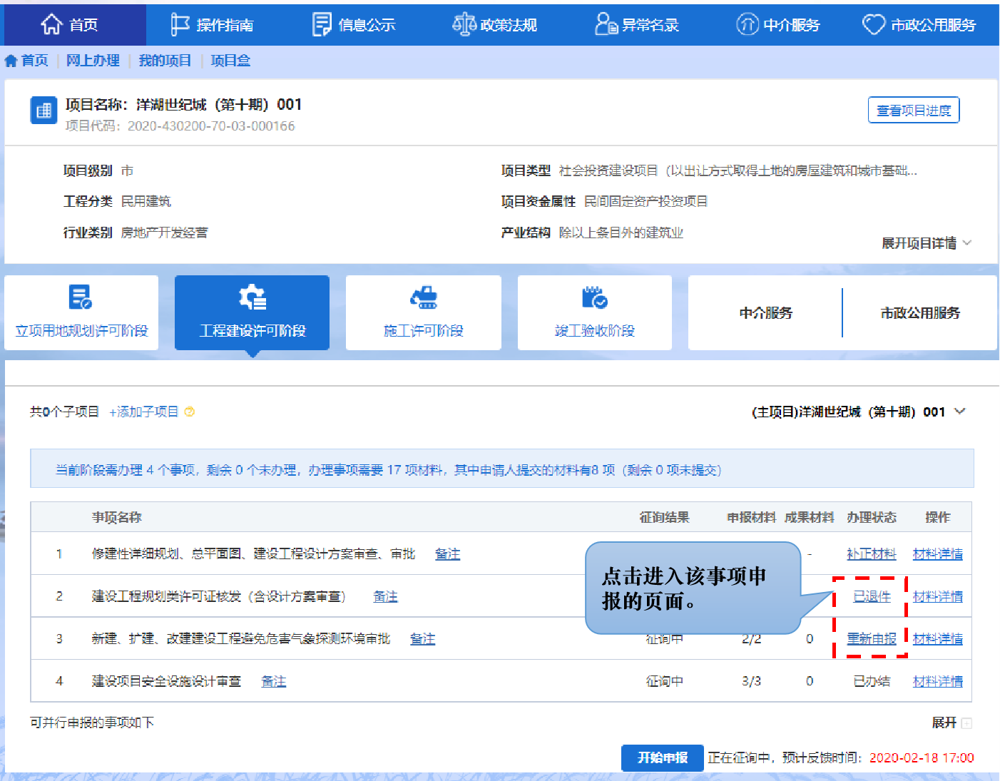1000x781 pixels.
Task: Click the 异常名录 person icon
Action: (605, 24)
